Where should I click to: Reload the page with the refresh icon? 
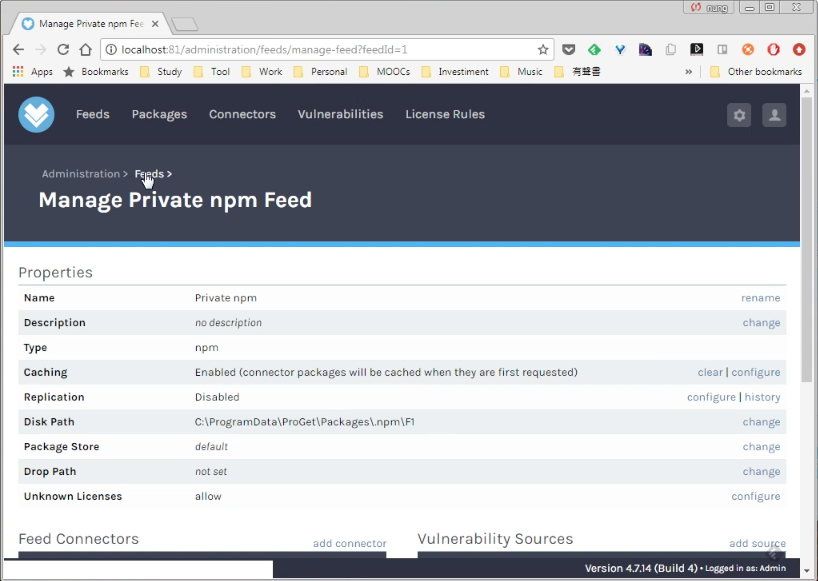(63, 50)
